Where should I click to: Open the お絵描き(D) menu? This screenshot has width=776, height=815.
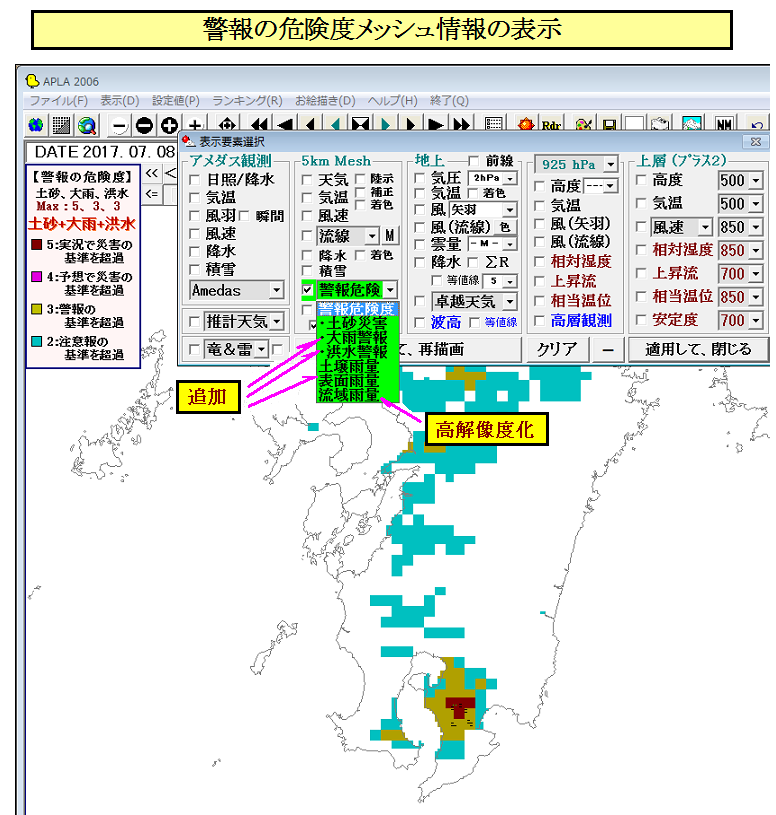click(325, 100)
